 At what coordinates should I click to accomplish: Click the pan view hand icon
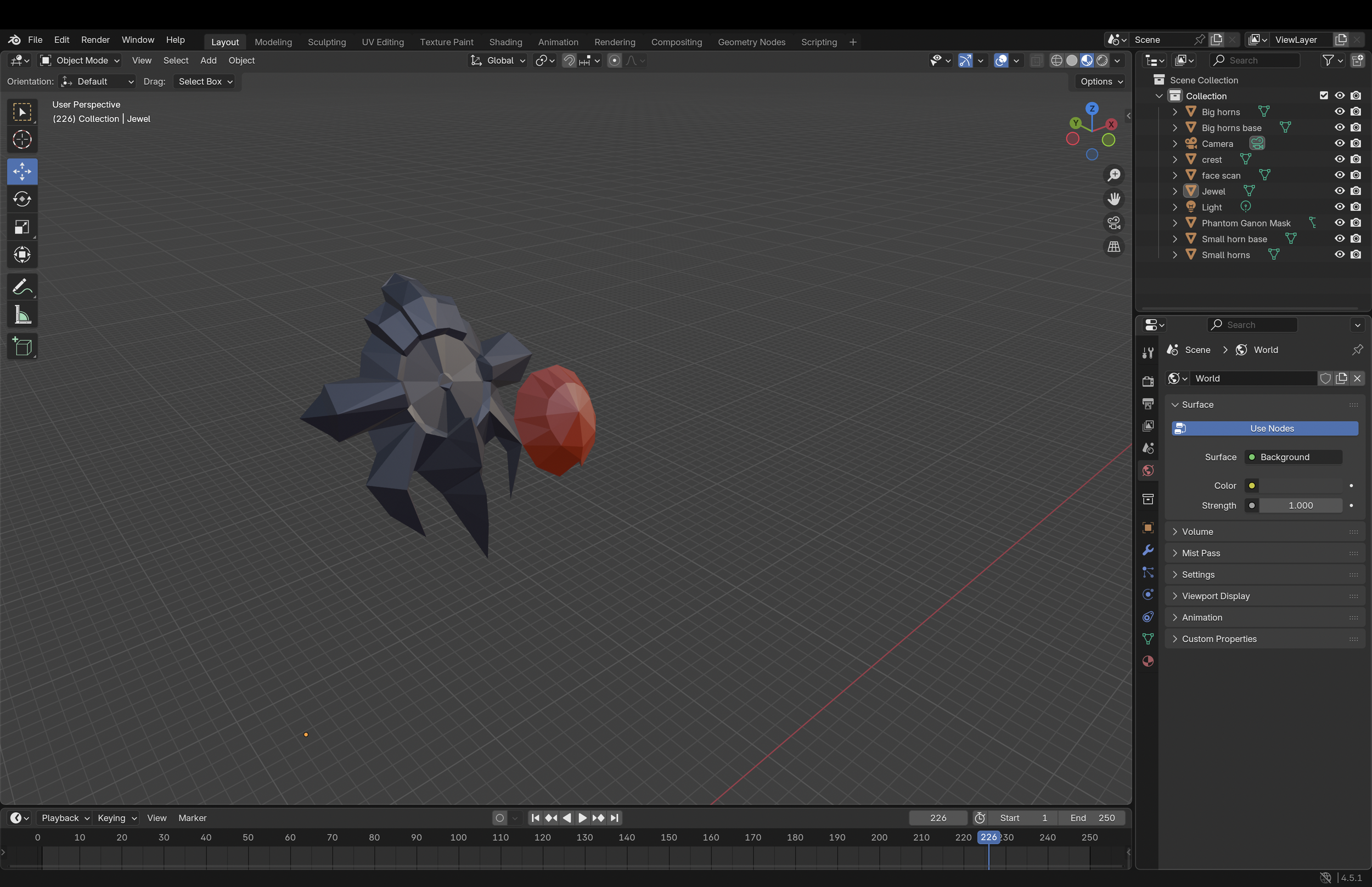(x=1114, y=199)
